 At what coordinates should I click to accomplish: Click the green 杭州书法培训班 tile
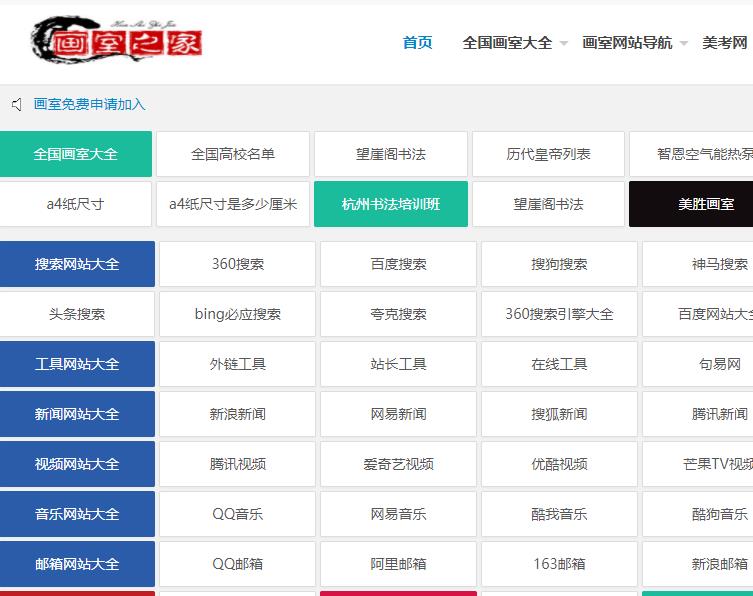[391, 204]
